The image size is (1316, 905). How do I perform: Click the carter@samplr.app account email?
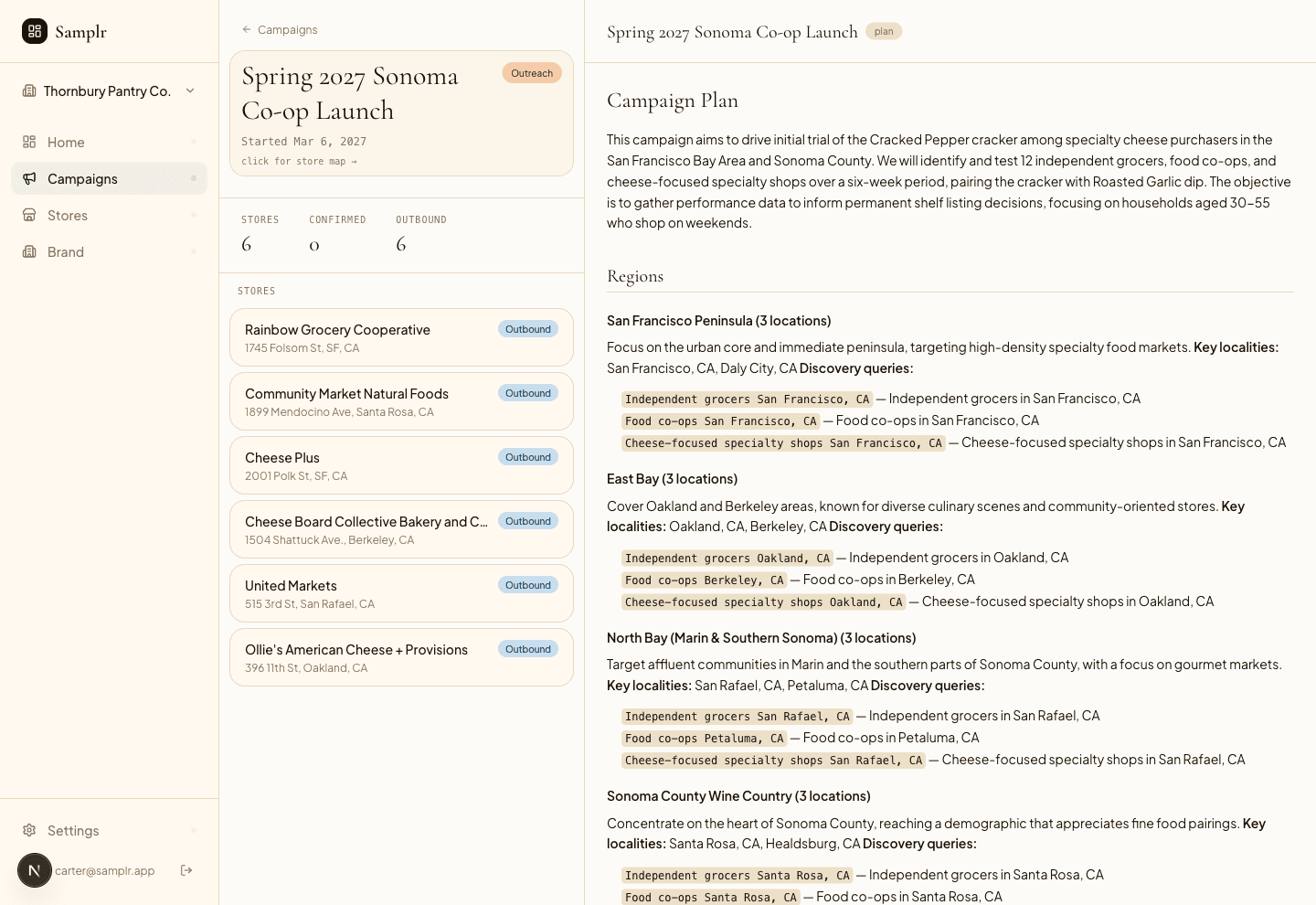(x=105, y=870)
